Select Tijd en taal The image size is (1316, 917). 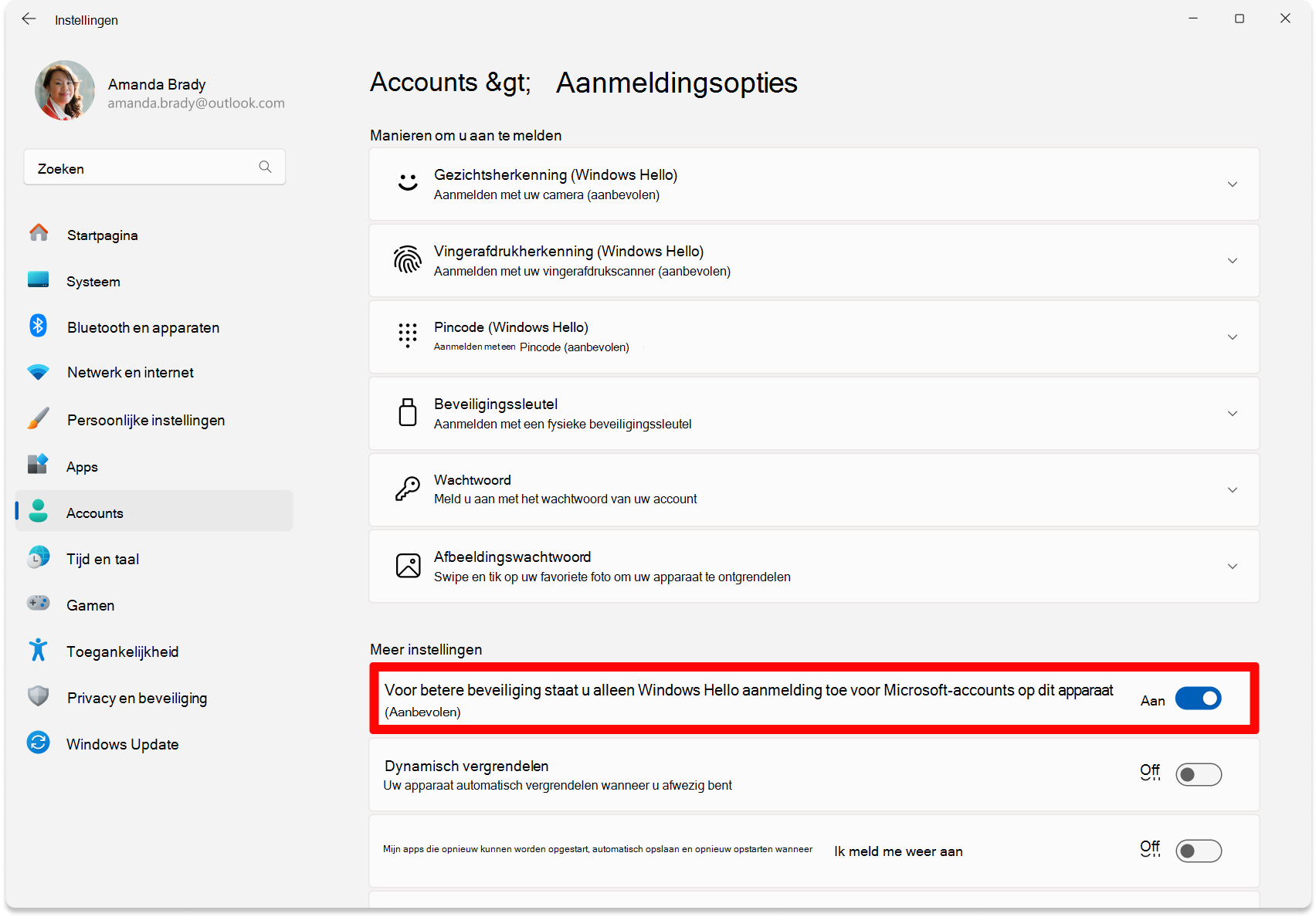(x=154, y=559)
